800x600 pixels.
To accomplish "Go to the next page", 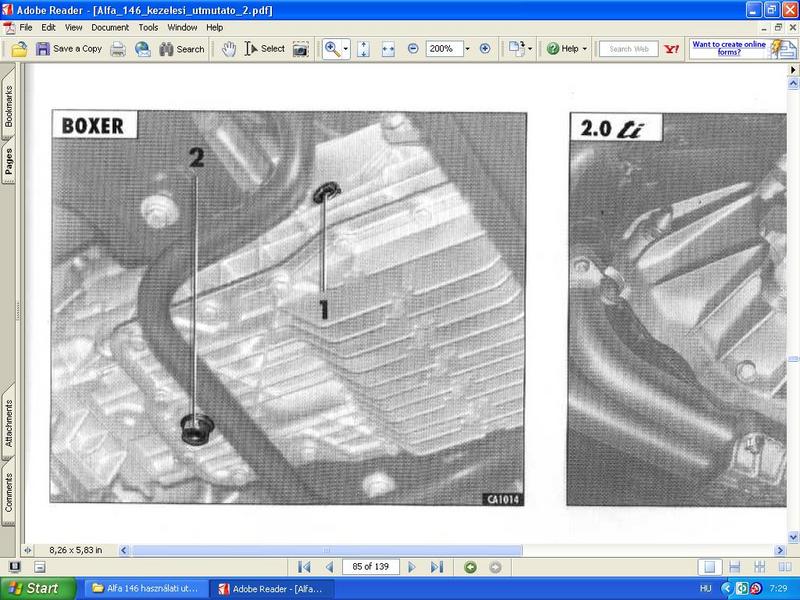I will coord(412,567).
